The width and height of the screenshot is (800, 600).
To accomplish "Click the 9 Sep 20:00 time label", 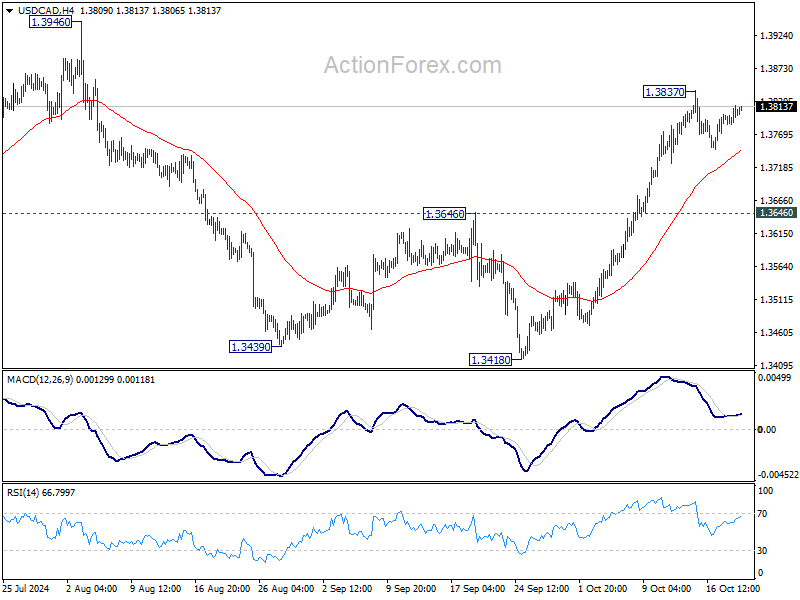I will tap(411, 588).
